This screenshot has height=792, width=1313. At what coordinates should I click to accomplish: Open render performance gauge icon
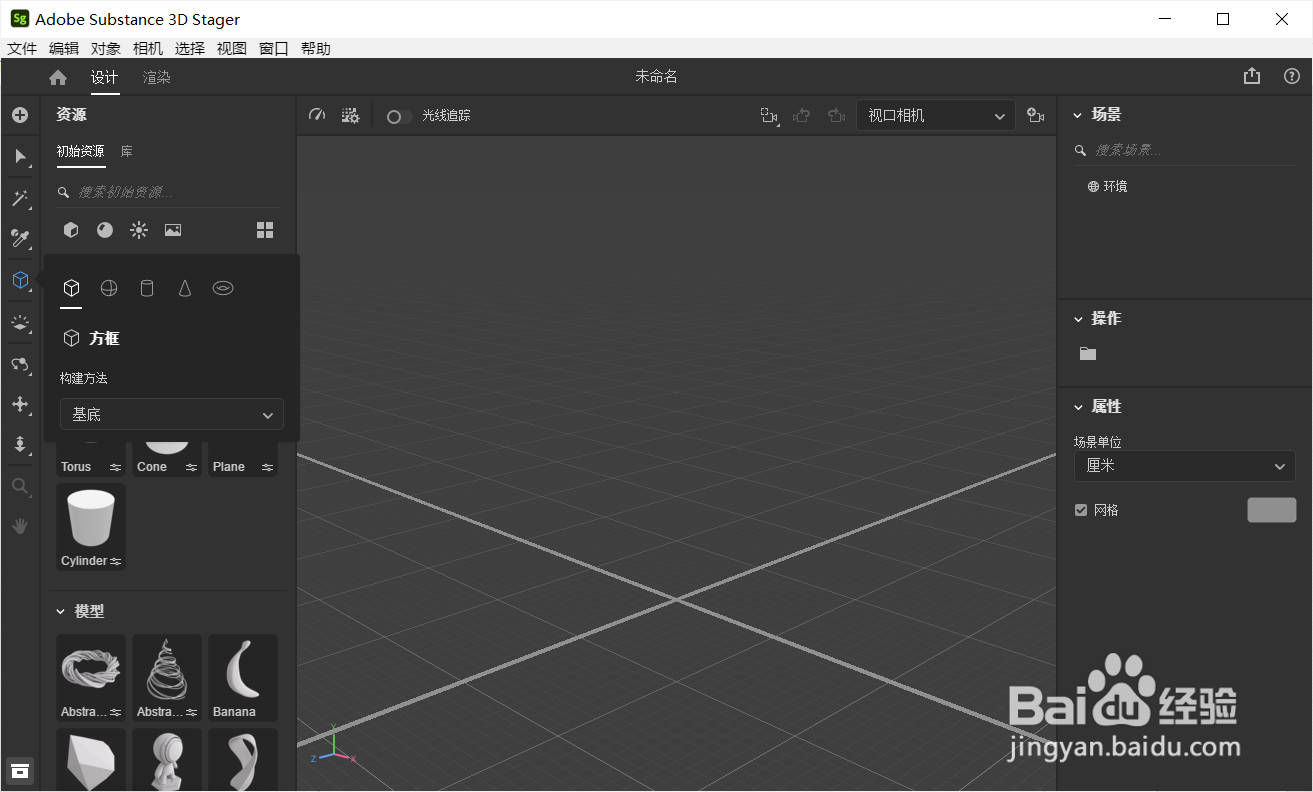[x=317, y=115]
